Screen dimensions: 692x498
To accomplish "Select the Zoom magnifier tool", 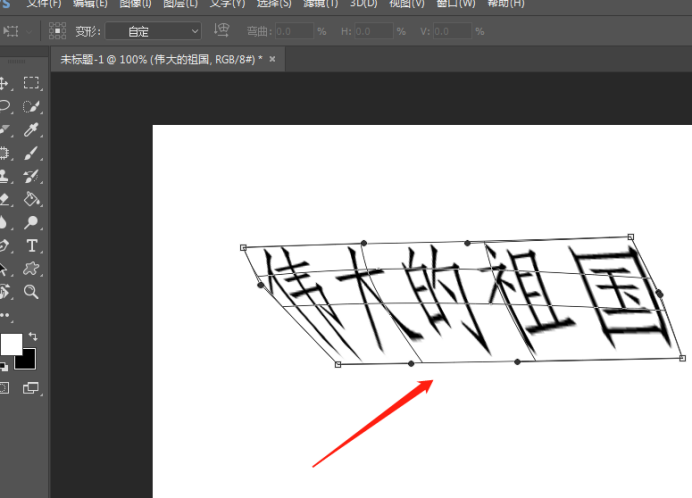I will pos(31,291).
